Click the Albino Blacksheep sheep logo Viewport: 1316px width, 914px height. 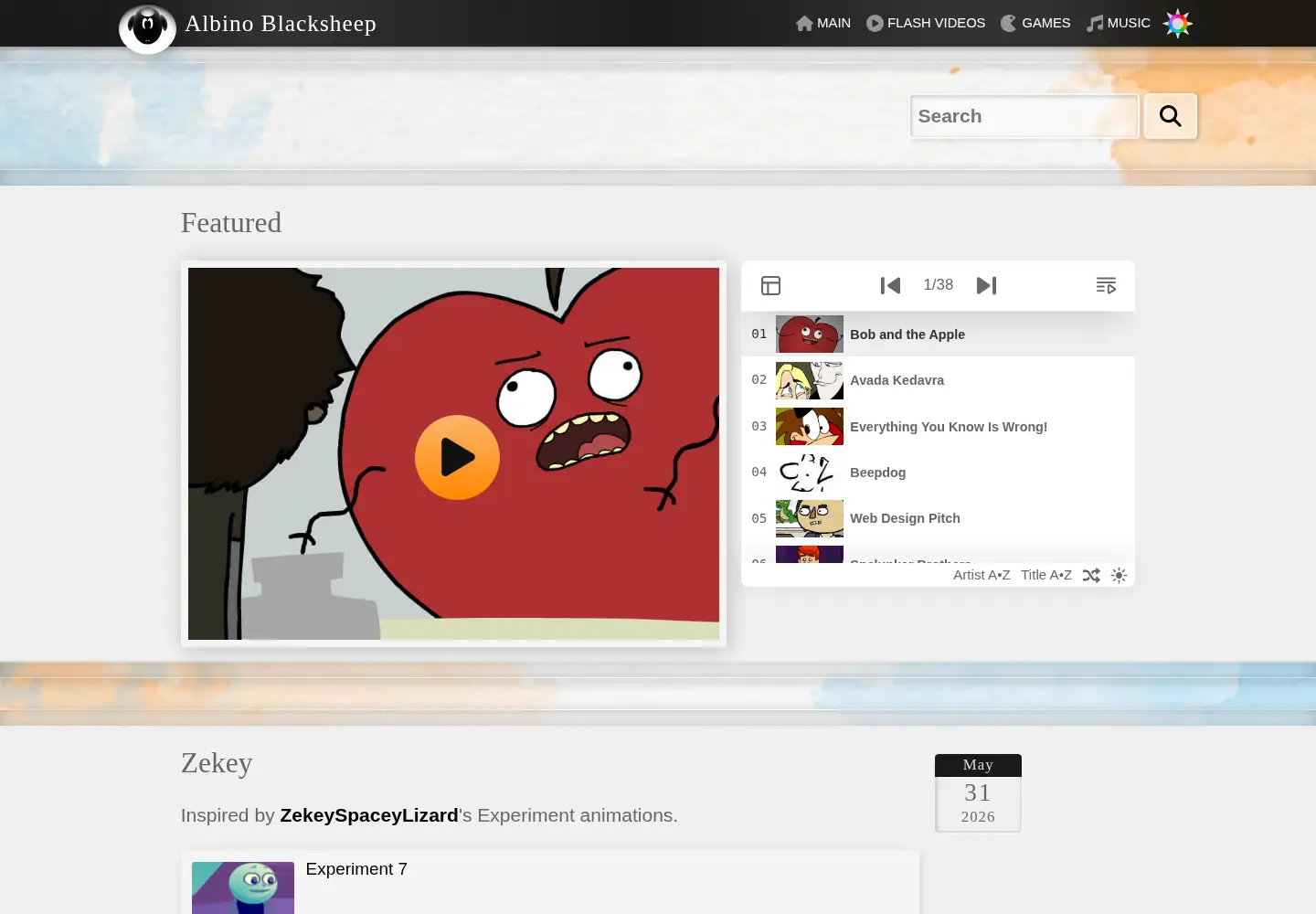pyautogui.click(x=147, y=28)
